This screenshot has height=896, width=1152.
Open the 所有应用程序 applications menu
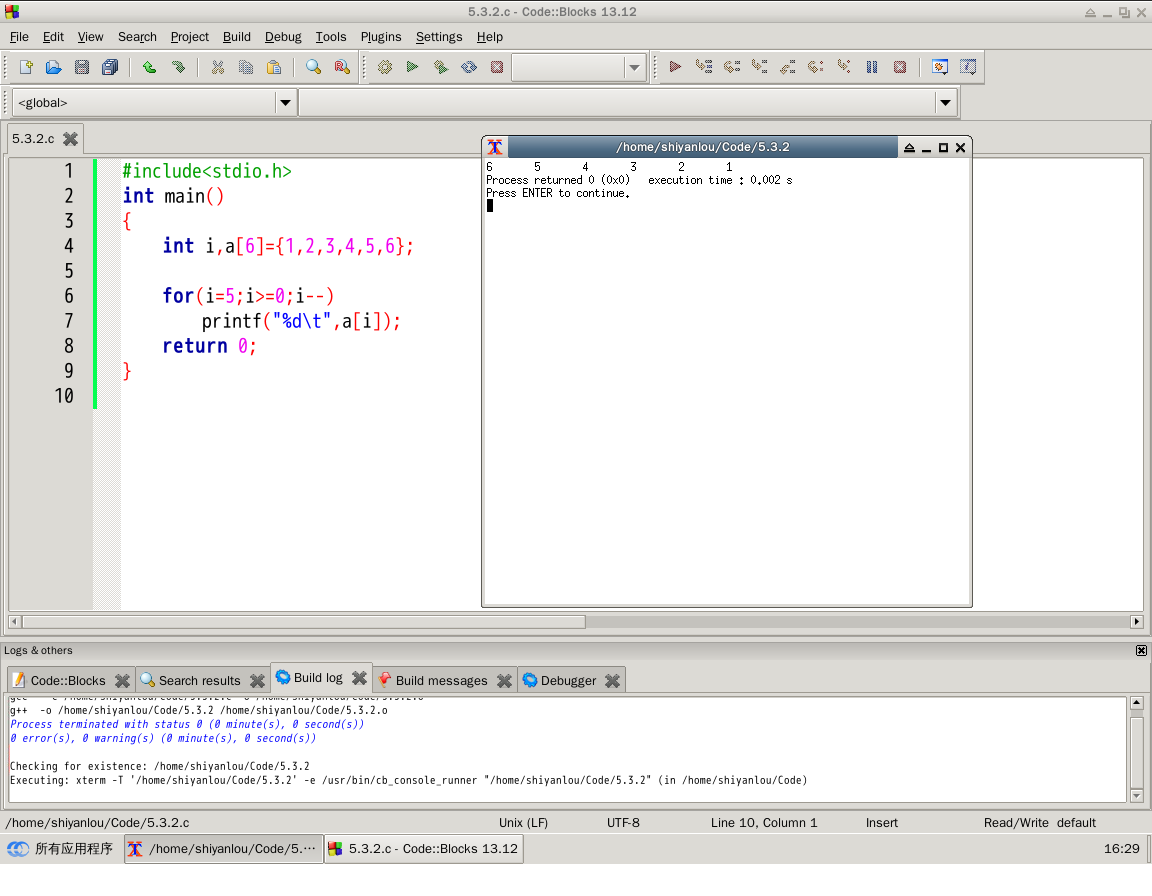[60, 849]
